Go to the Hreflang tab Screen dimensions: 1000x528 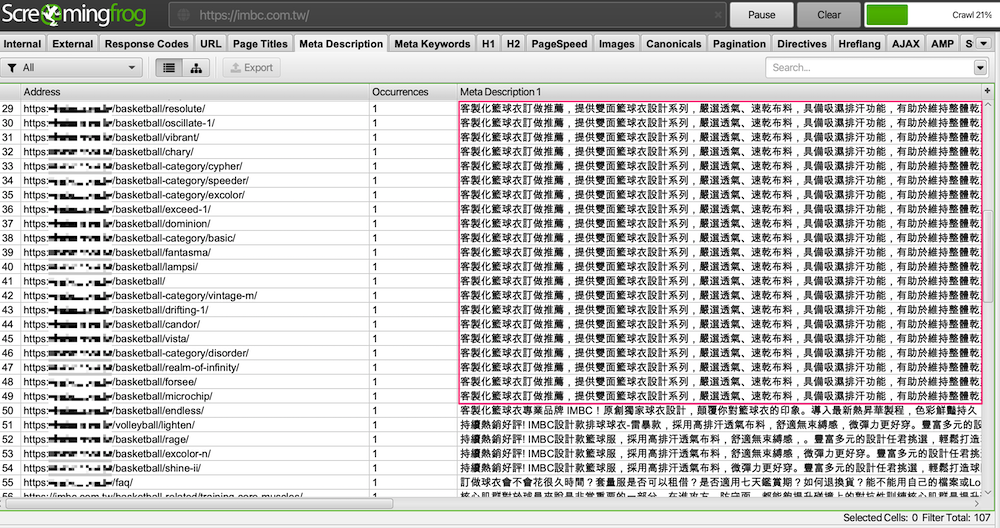click(859, 44)
